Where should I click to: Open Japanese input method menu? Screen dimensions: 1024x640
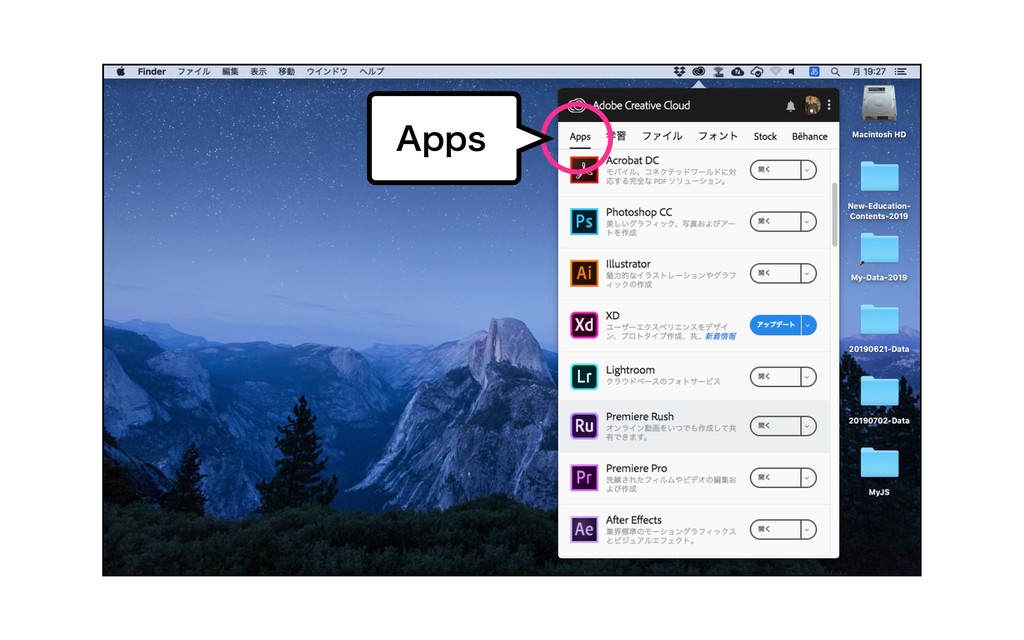814,72
